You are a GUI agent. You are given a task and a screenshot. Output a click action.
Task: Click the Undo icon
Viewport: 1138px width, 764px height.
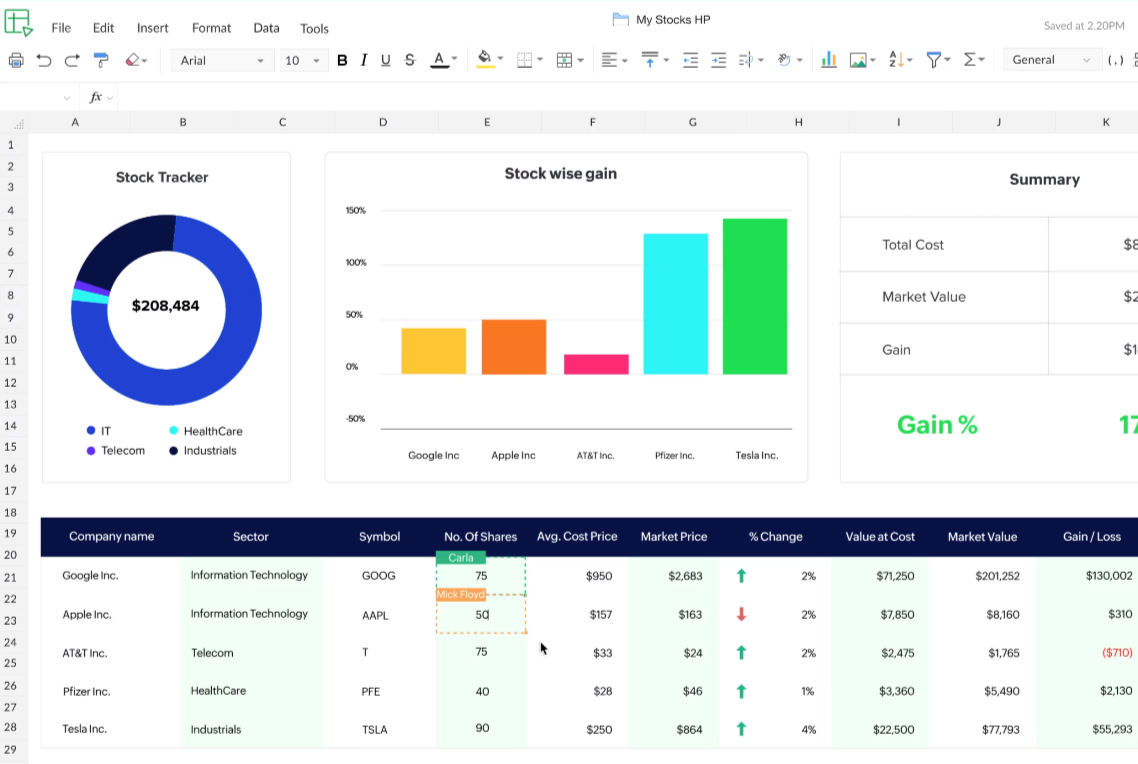coord(45,60)
